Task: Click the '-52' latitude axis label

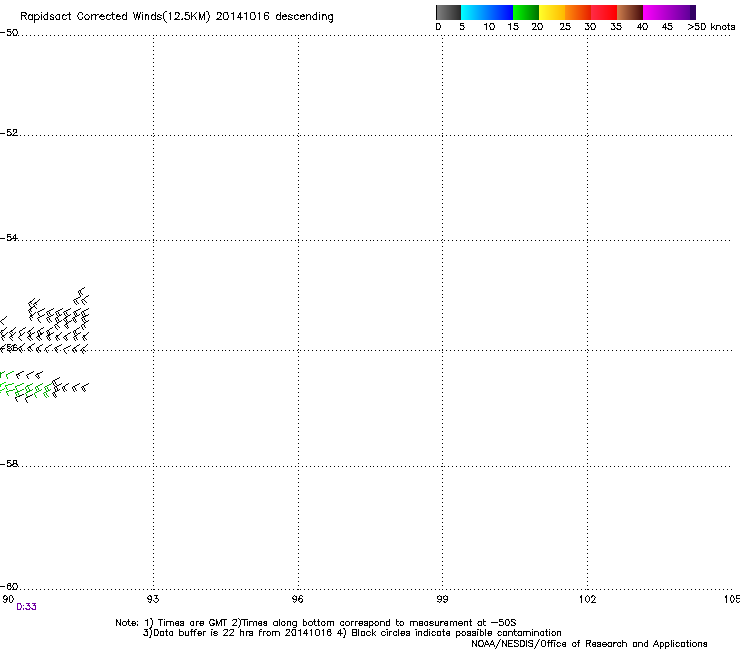Action: tap(9, 133)
